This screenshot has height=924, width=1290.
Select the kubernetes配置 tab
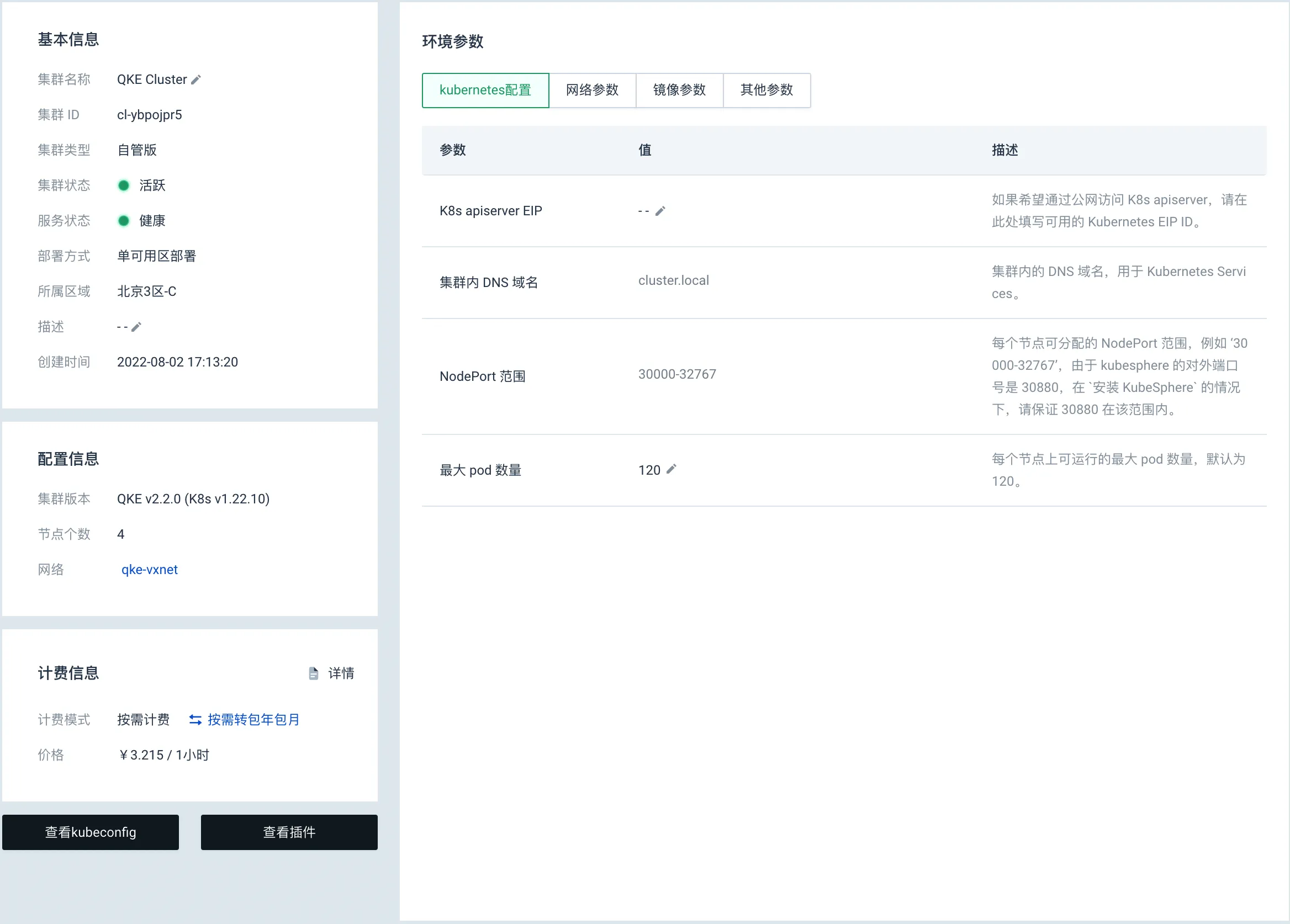point(485,90)
